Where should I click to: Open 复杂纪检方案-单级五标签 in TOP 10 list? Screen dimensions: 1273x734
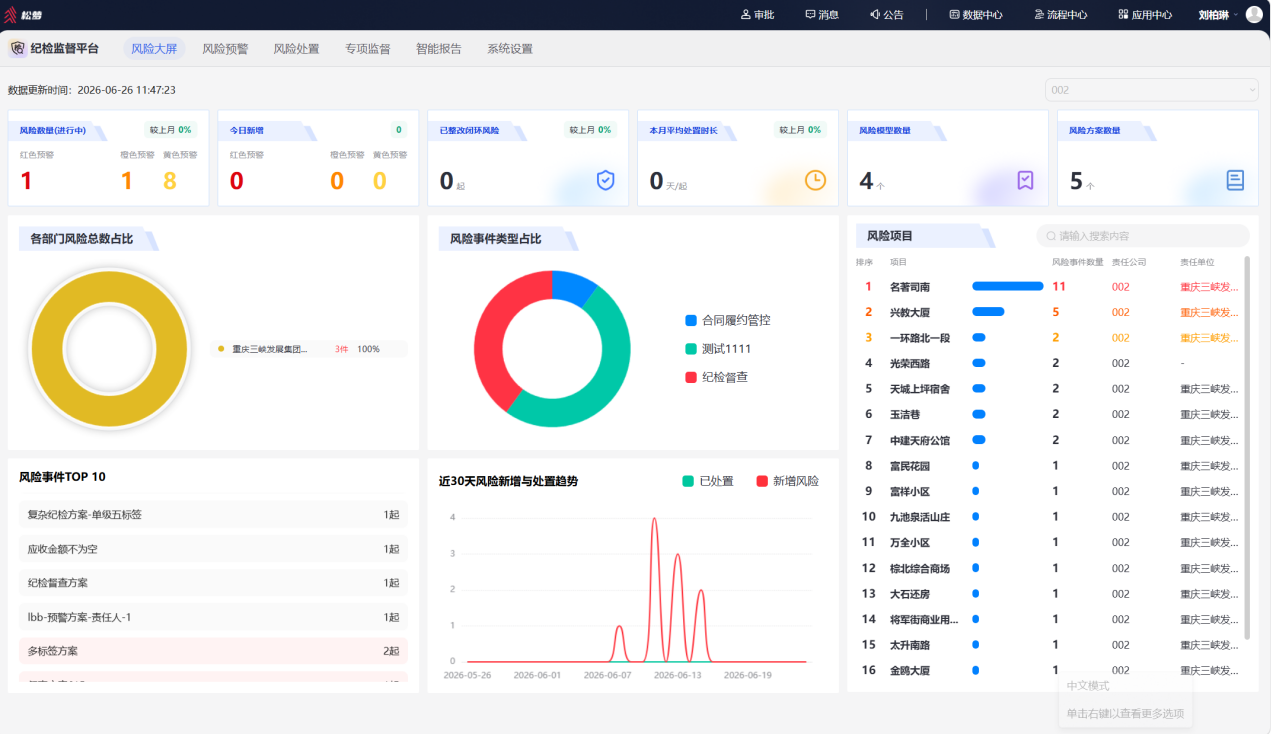213,515
